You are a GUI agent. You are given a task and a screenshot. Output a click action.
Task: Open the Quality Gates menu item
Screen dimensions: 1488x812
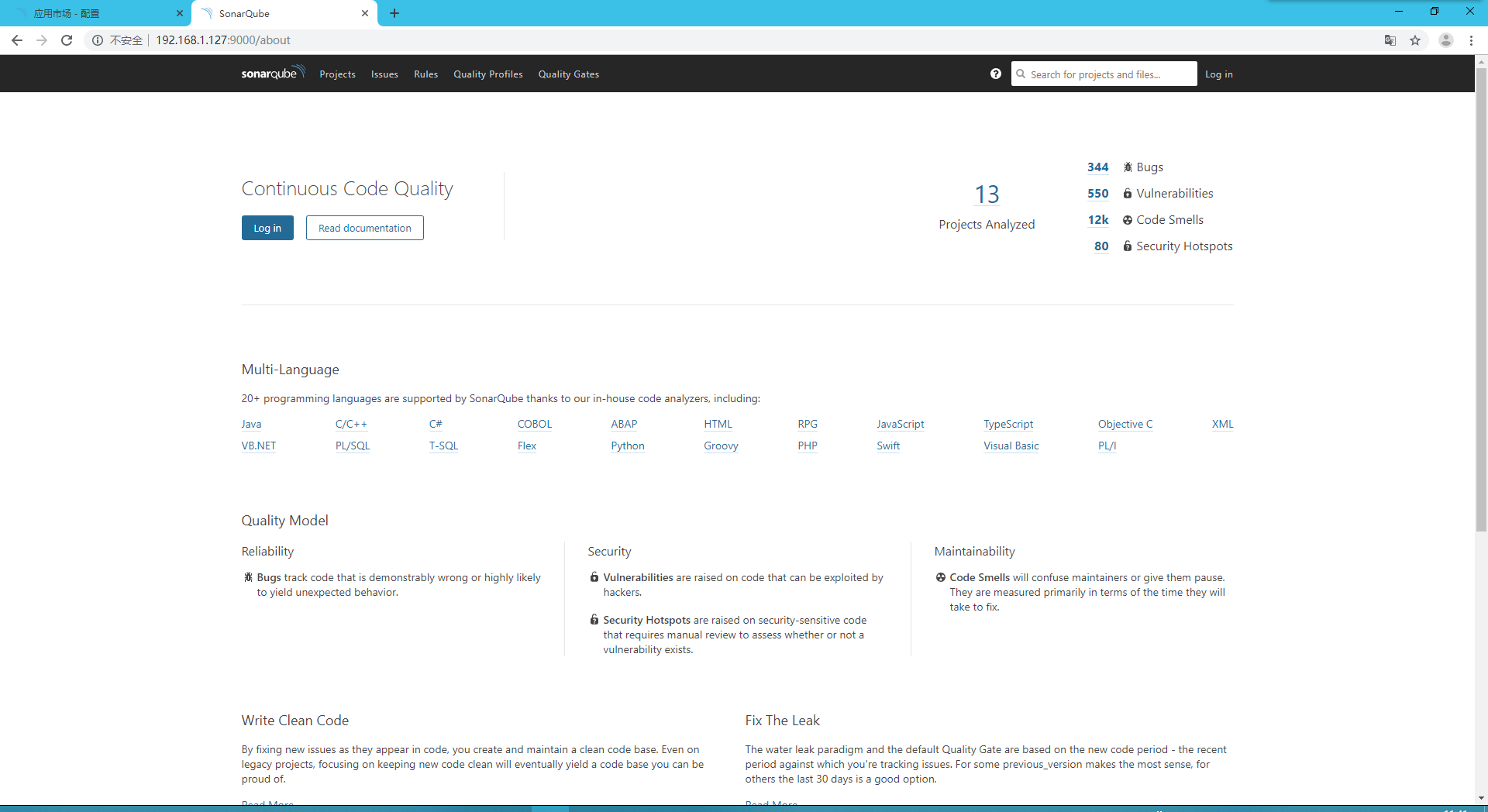point(568,74)
